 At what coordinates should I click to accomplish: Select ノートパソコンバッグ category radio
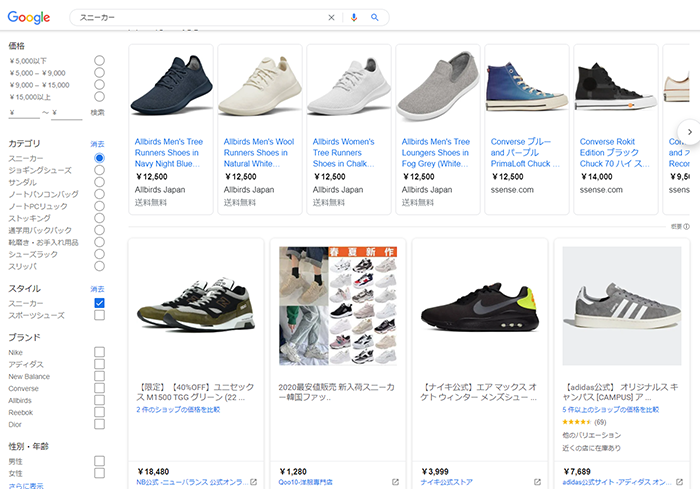(99, 194)
